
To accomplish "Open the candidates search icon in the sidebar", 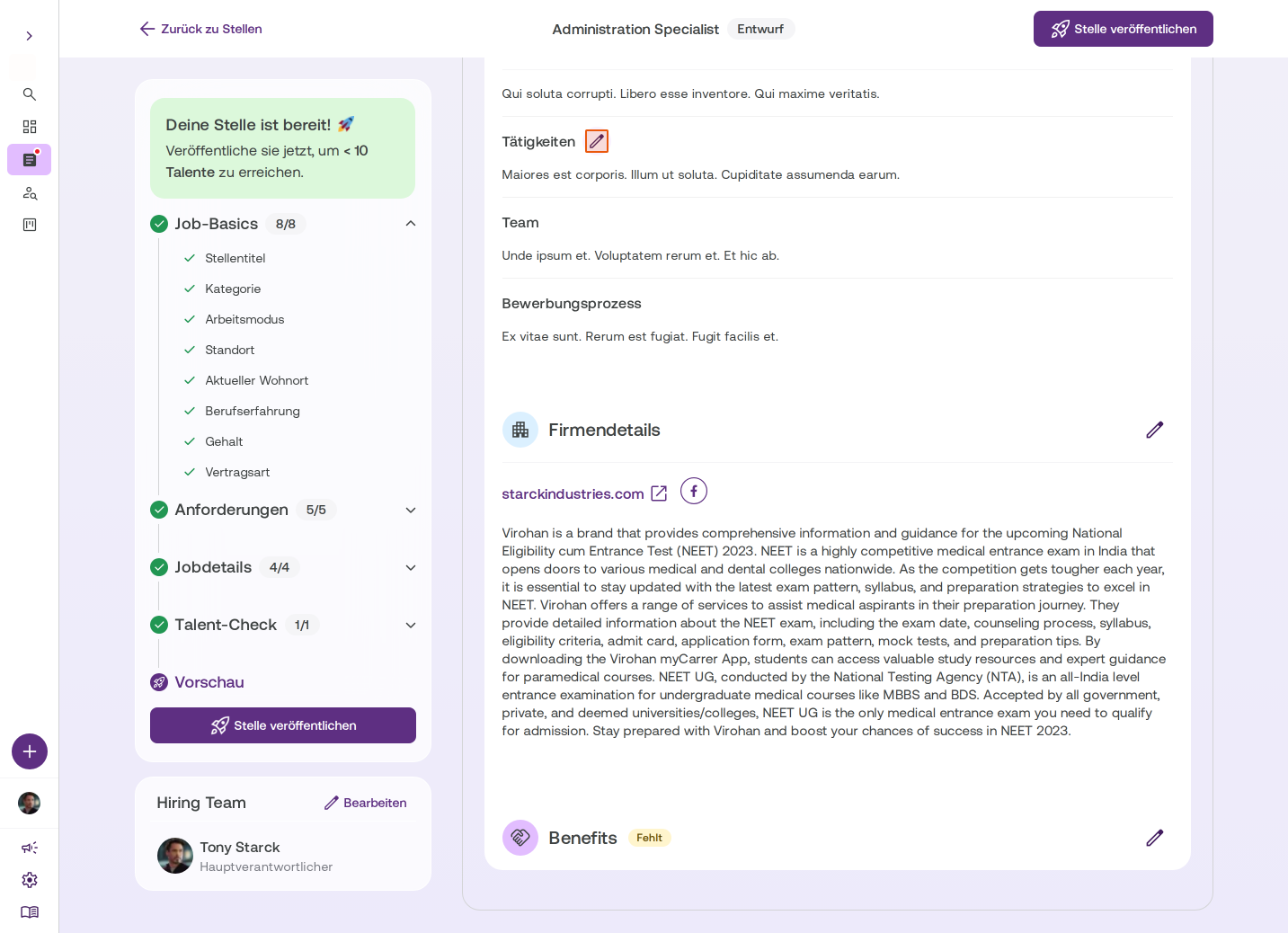I will [x=30, y=193].
